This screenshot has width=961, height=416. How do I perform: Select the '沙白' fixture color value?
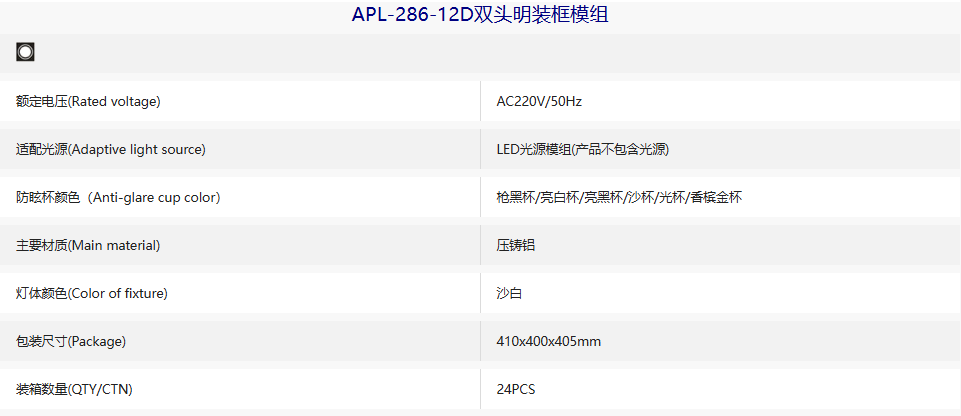pyautogui.click(x=509, y=293)
